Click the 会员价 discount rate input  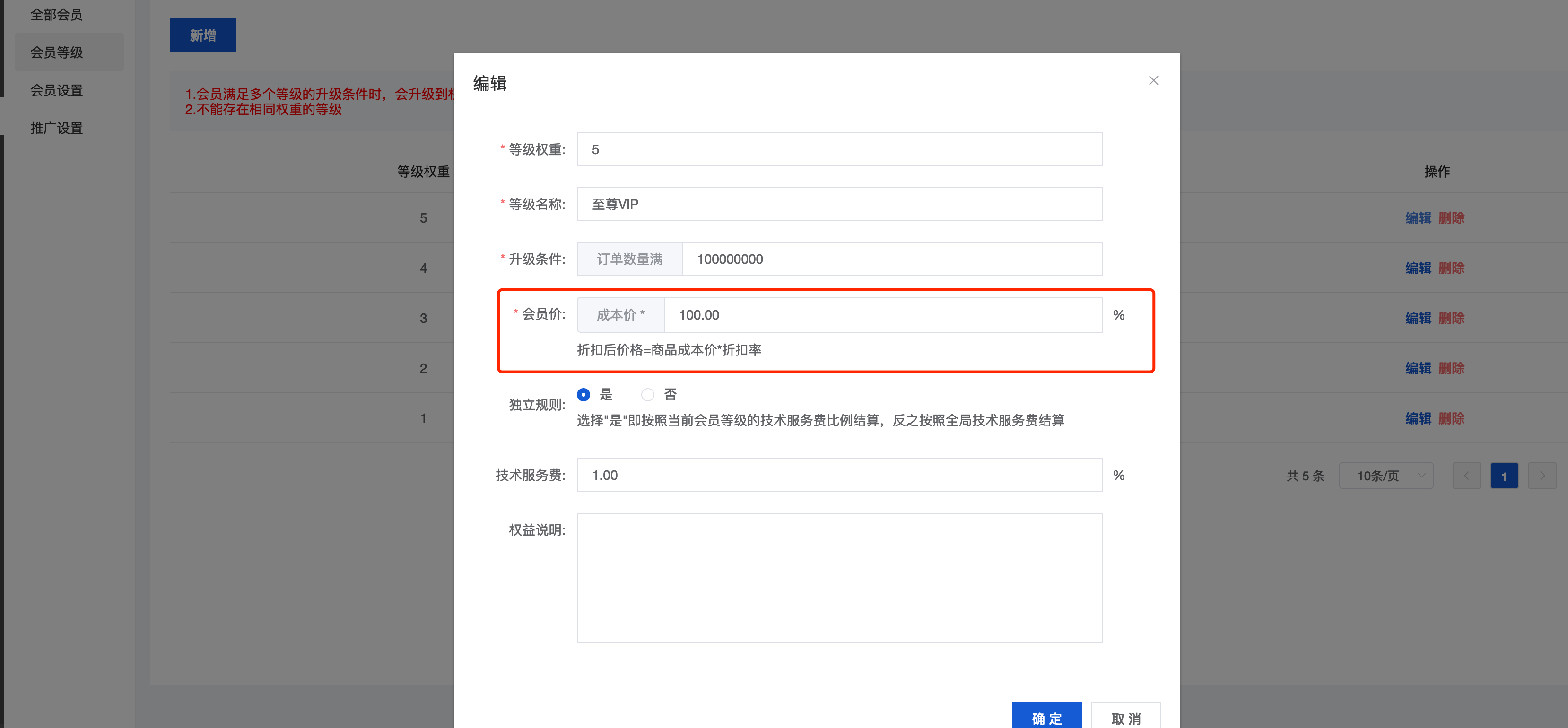882,315
